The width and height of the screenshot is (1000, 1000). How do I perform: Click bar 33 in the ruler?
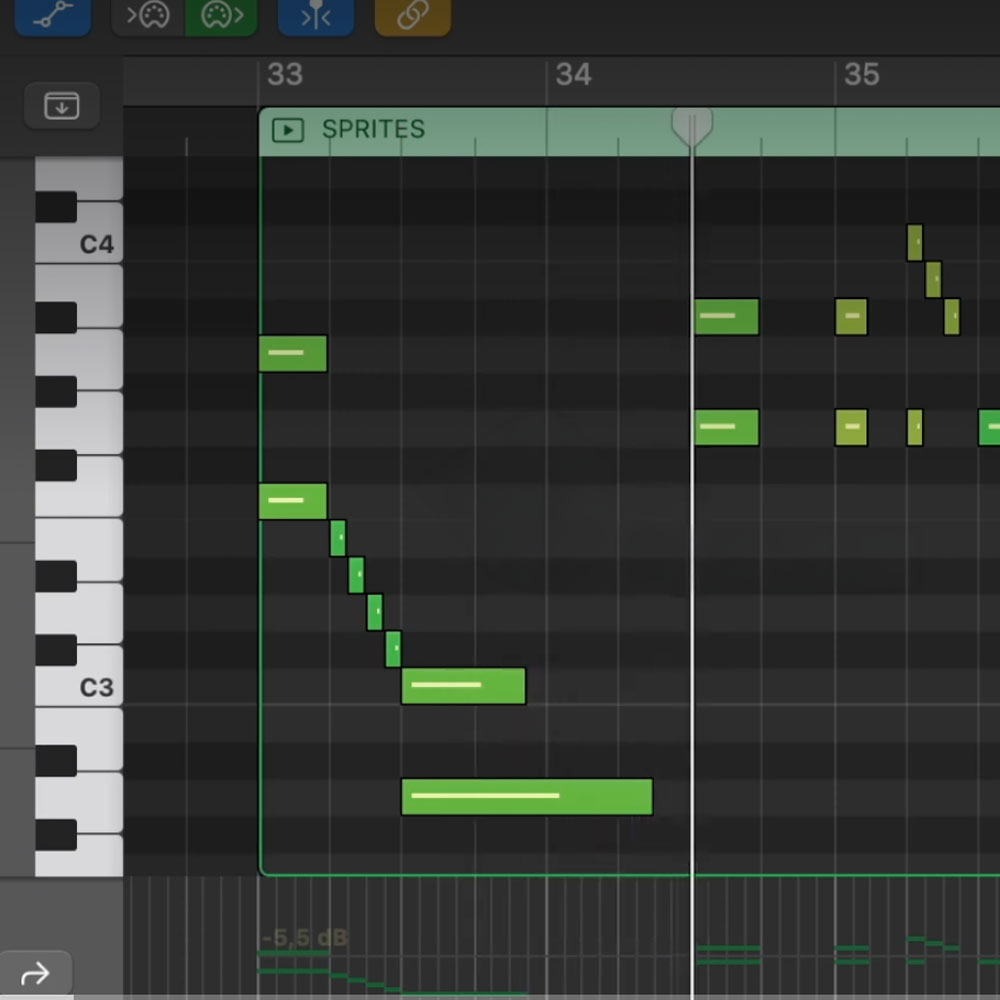coord(284,75)
